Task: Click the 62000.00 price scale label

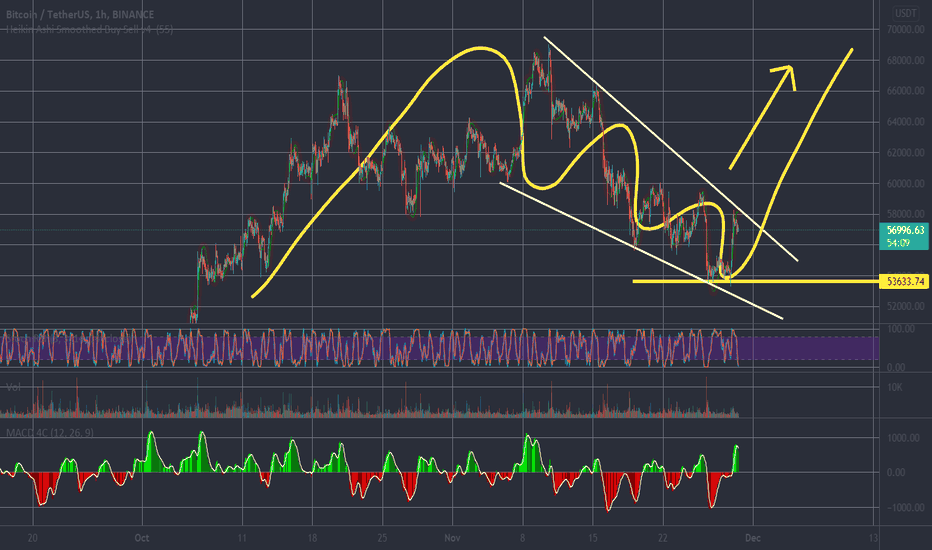Action: point(905,153)
